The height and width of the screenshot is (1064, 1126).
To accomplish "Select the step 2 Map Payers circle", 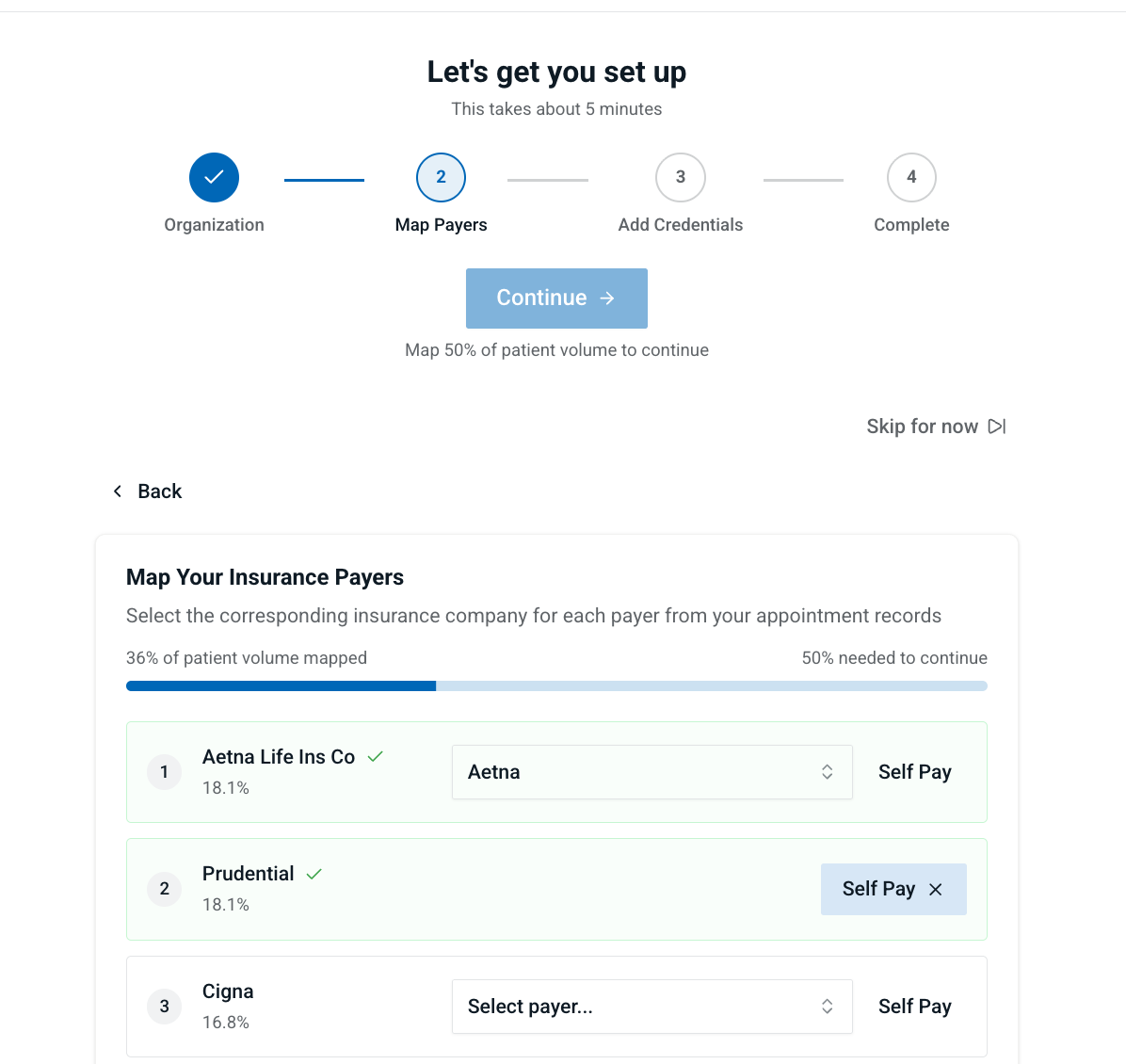I will pos(441,177).
